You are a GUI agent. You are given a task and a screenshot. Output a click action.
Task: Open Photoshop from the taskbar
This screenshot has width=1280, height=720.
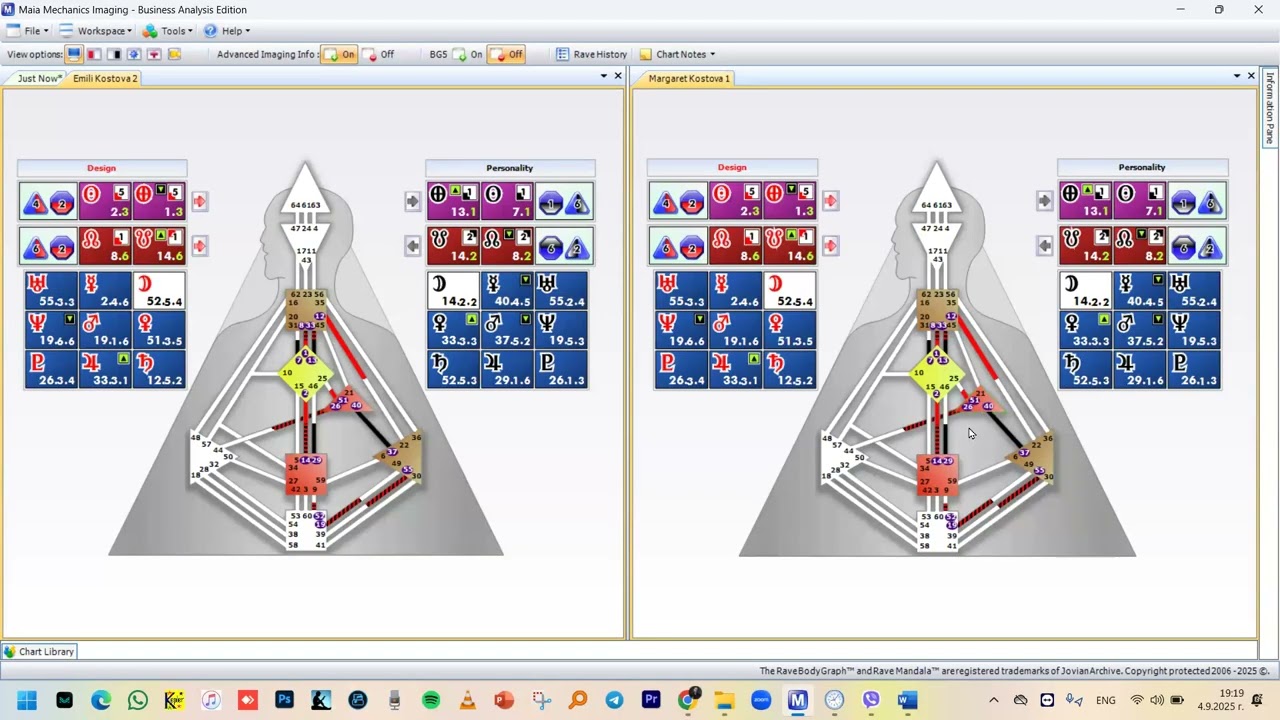[284, 700]
